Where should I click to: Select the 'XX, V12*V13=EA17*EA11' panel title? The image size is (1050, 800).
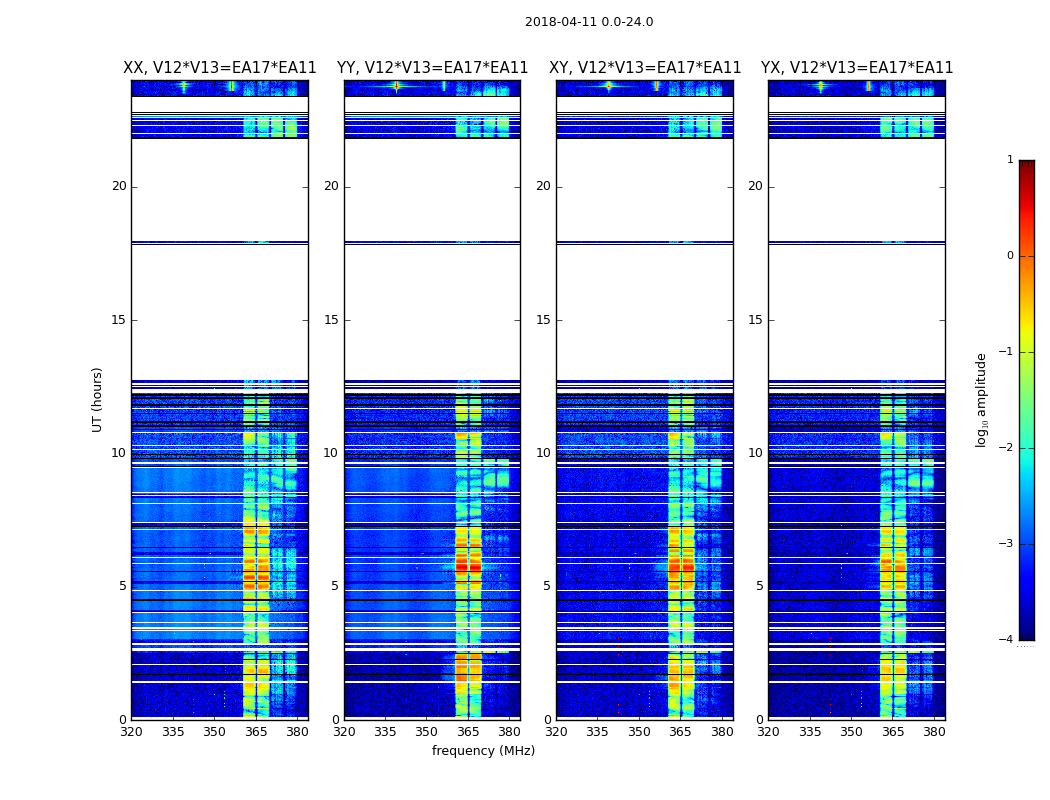pos(220,68)
